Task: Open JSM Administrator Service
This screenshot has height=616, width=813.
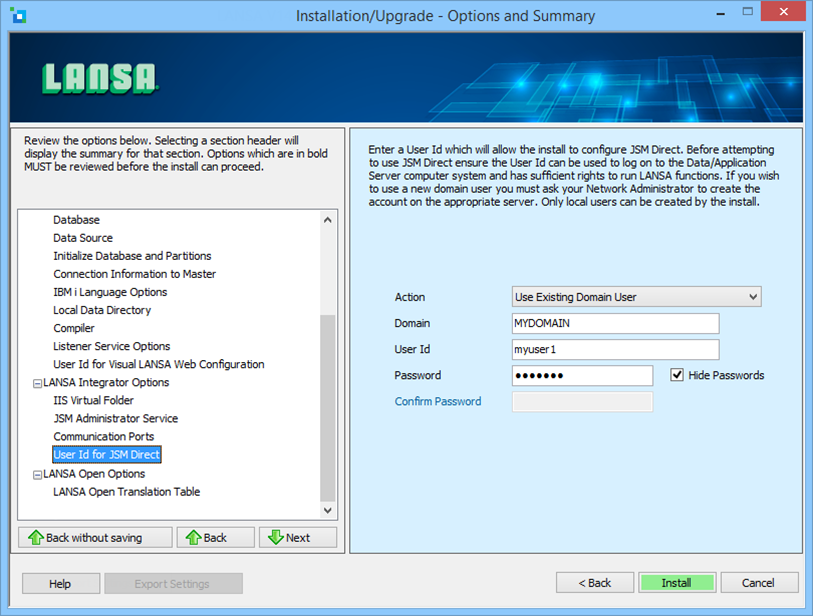Action: (x=116, y=418)
